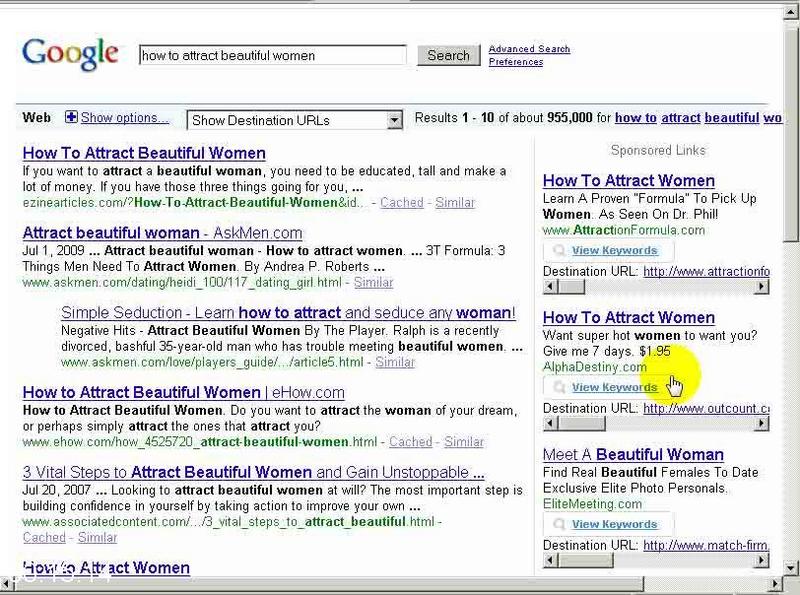Click page horizontal scrollbar right arrow
Image resolution: width=800 pixels, height=595 pixels.
coord(774,583)
